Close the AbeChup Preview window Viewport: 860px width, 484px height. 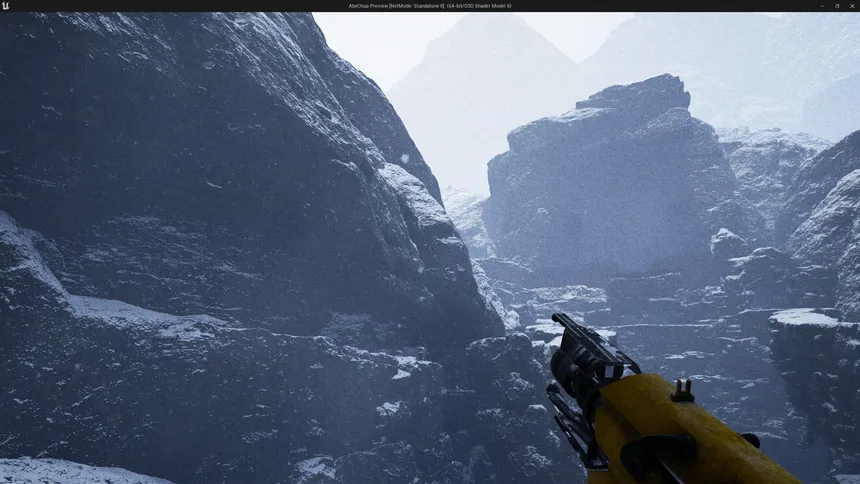(852, 6)
